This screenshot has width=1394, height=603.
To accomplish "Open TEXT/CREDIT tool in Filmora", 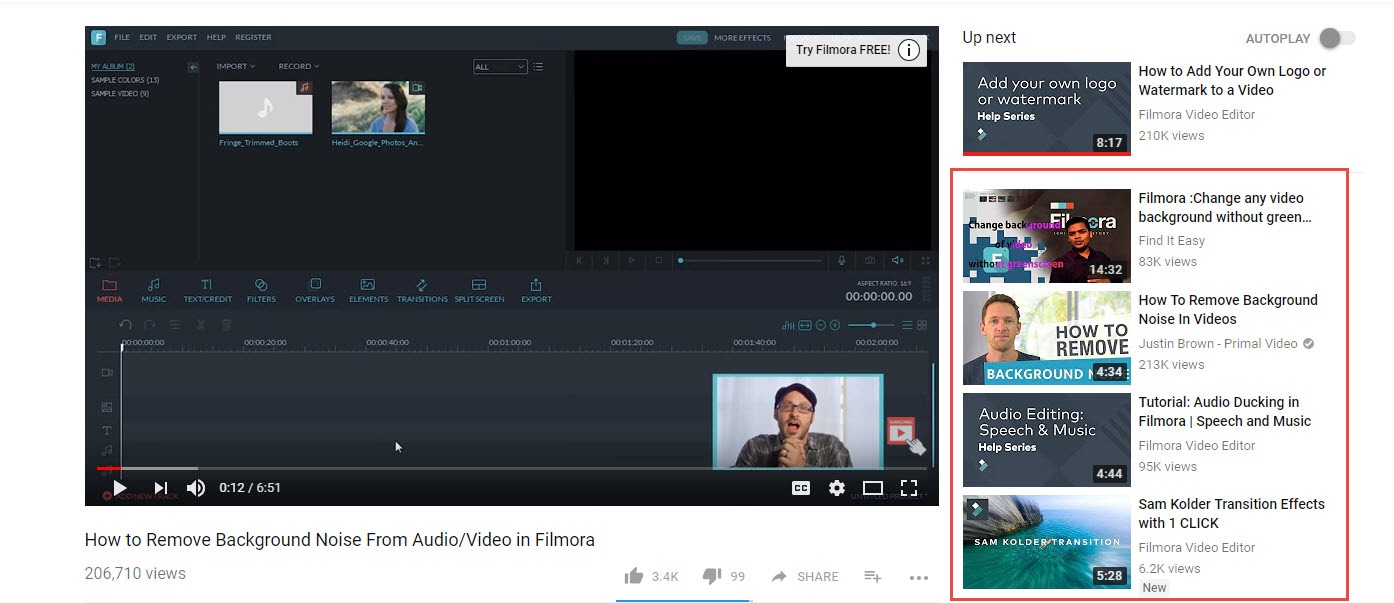I will 207,291.
